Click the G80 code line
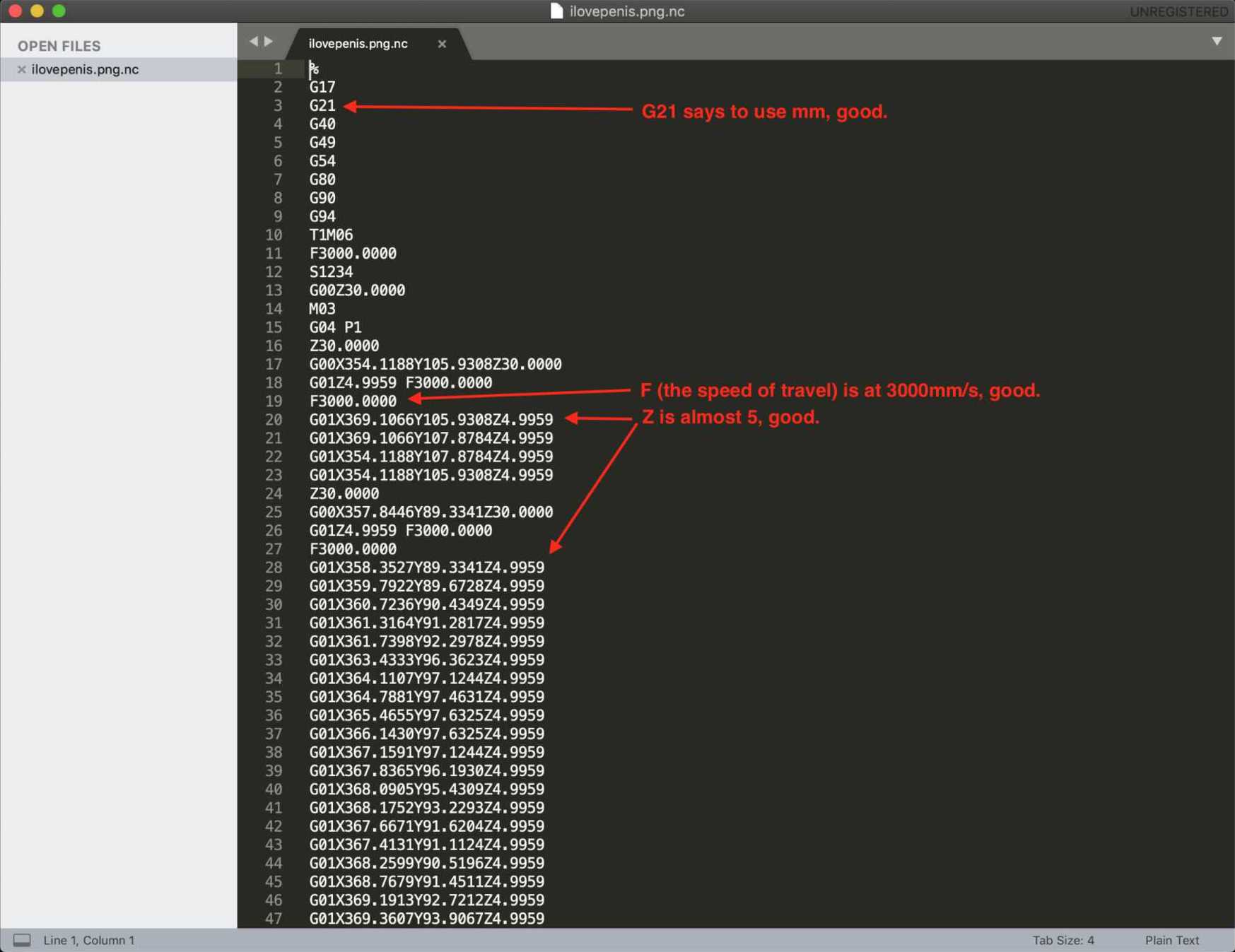 point(322,179)
